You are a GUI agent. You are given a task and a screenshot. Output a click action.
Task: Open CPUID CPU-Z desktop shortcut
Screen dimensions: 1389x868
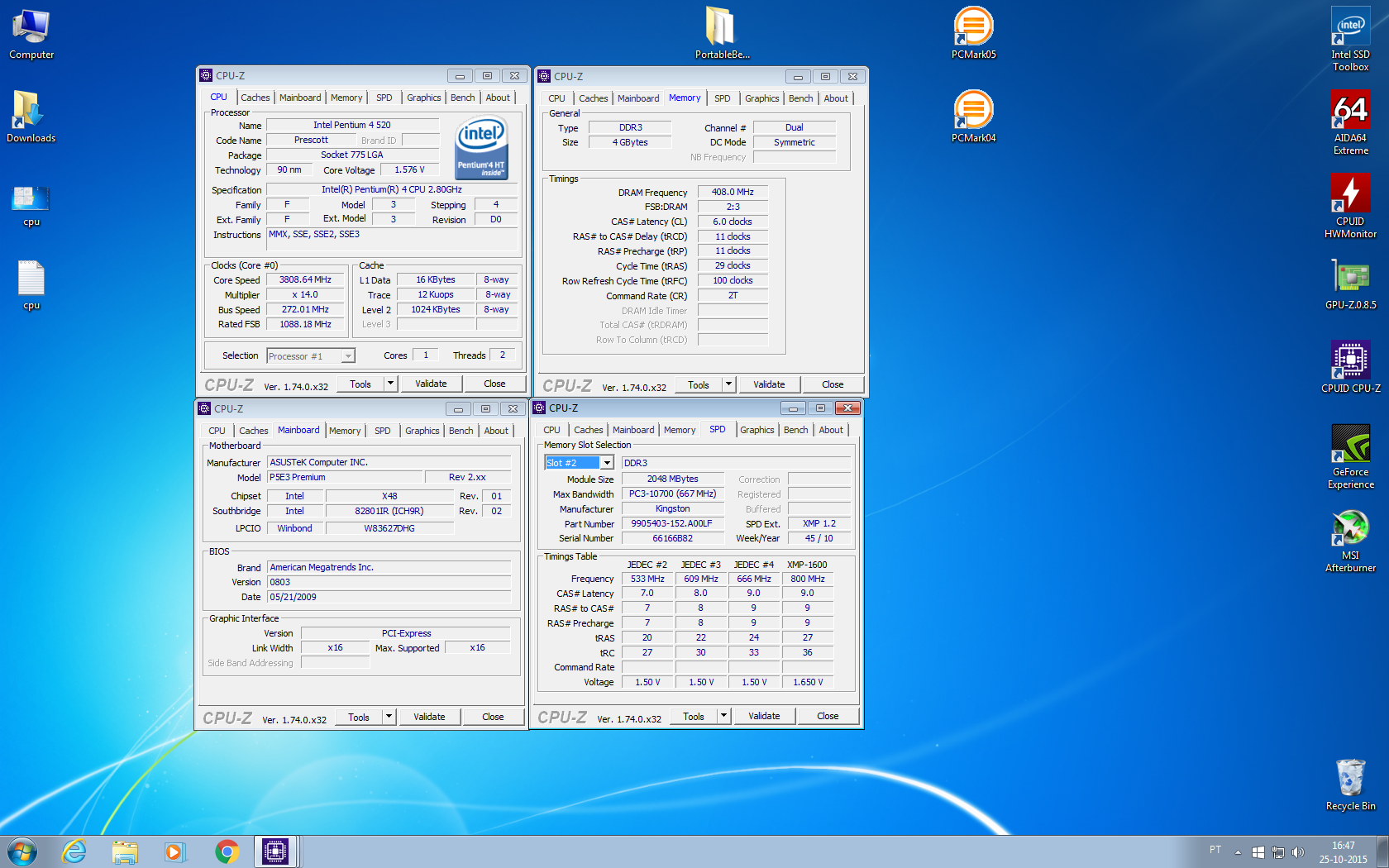point(1350,367)
